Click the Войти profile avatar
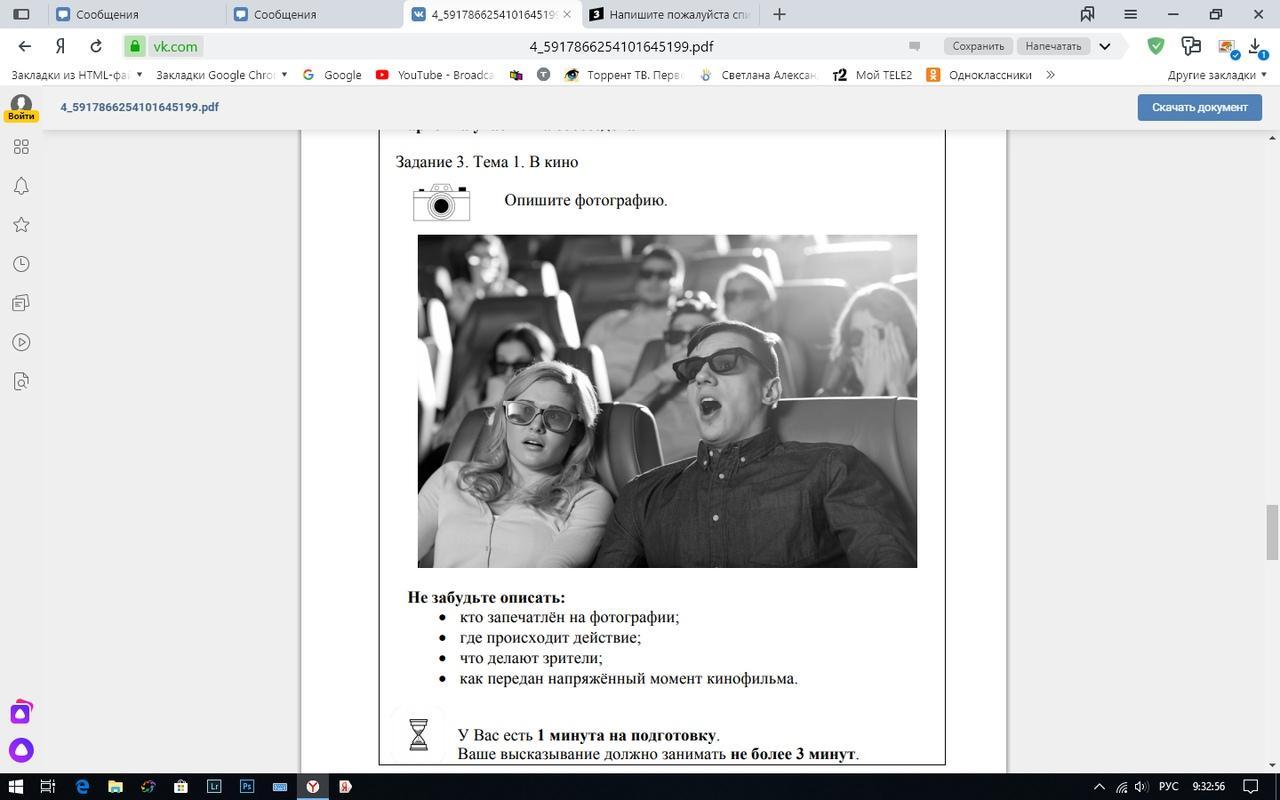Viewport: 1280px width, 800px height. pyautogui.click(x=21, y=107)
